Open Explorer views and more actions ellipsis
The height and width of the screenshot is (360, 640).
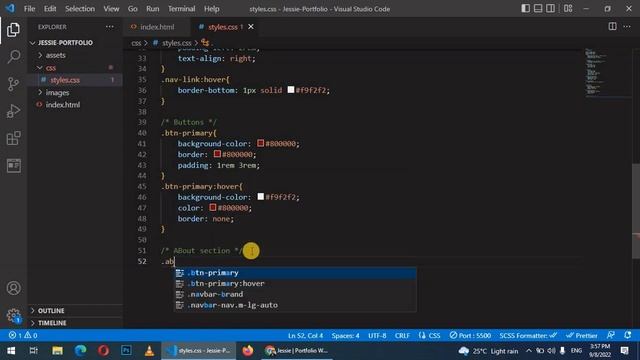point(110,27)
